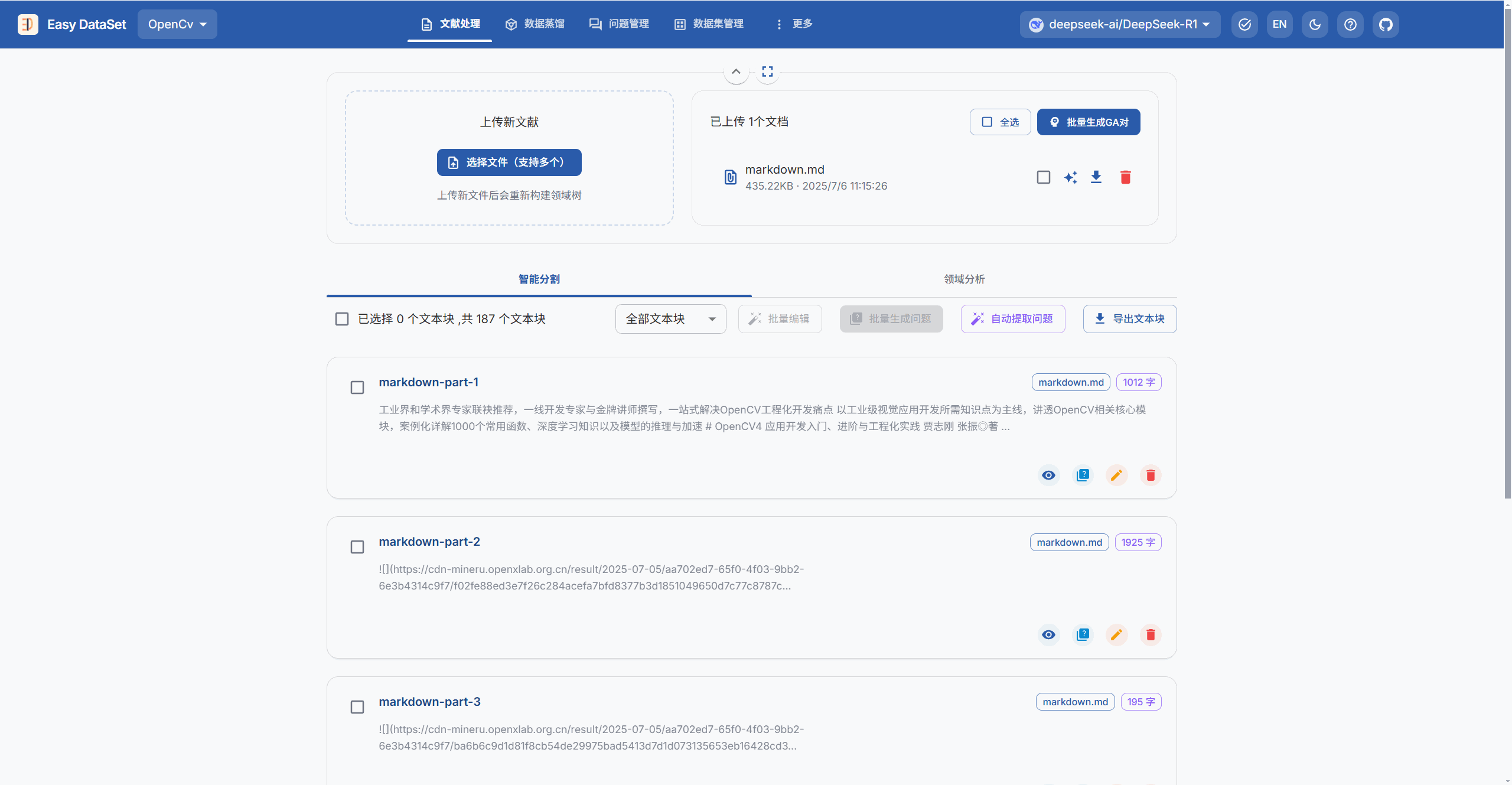This screenshot has width=1512, height=785.
Task: Download the markdown.md document
Action: [x=1096, y=177]
